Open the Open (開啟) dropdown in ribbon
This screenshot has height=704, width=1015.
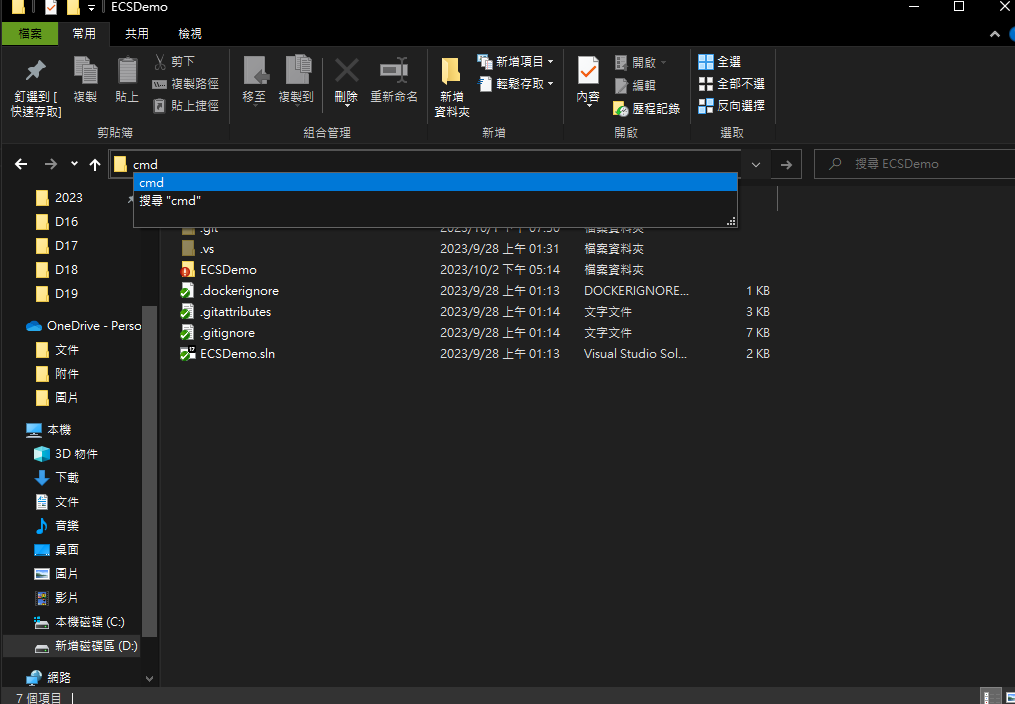(x=640, y=62)
